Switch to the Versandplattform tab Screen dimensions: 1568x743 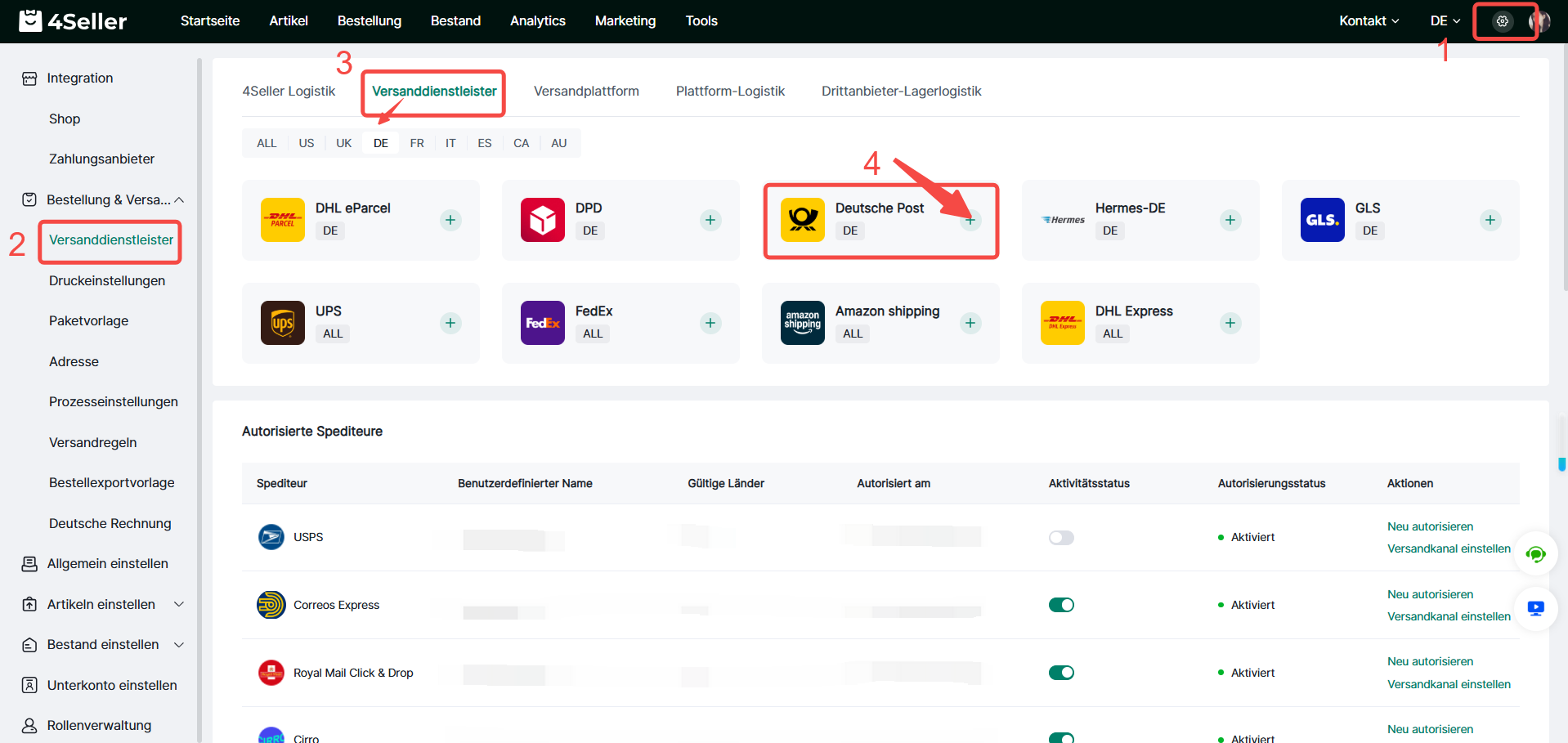[x=586, y=92]
